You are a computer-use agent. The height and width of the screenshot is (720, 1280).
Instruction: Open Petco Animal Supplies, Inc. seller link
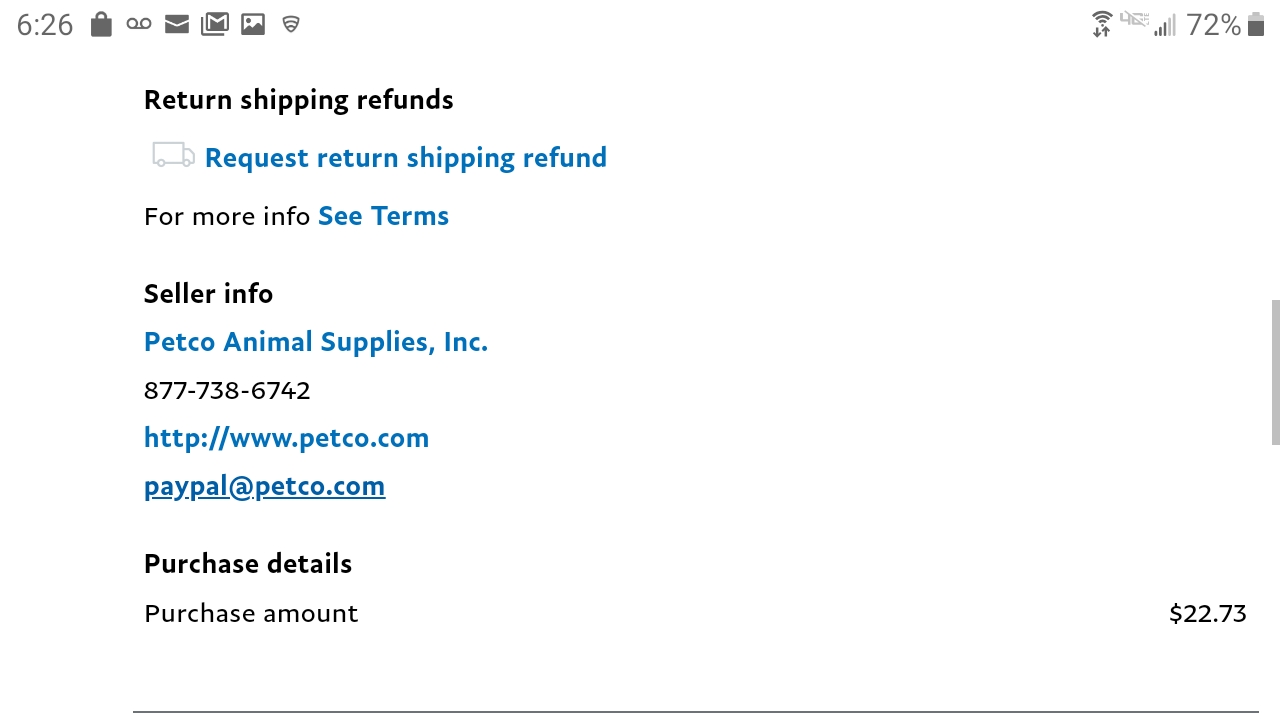(316, 342)
